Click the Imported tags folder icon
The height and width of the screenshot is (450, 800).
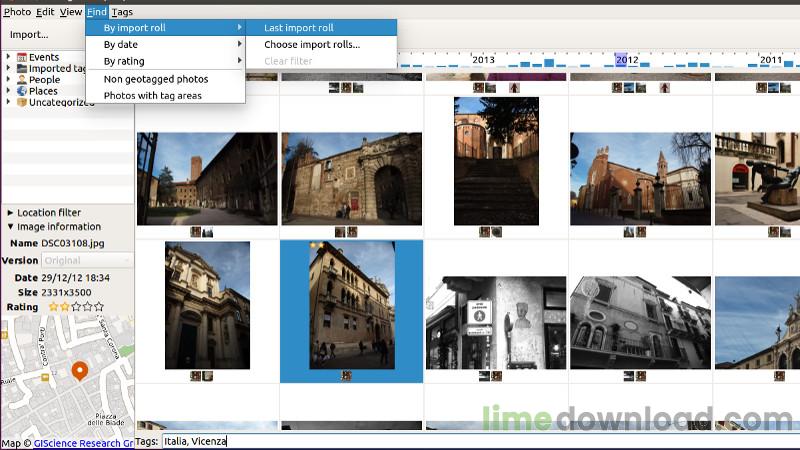[x=21, y=69]
